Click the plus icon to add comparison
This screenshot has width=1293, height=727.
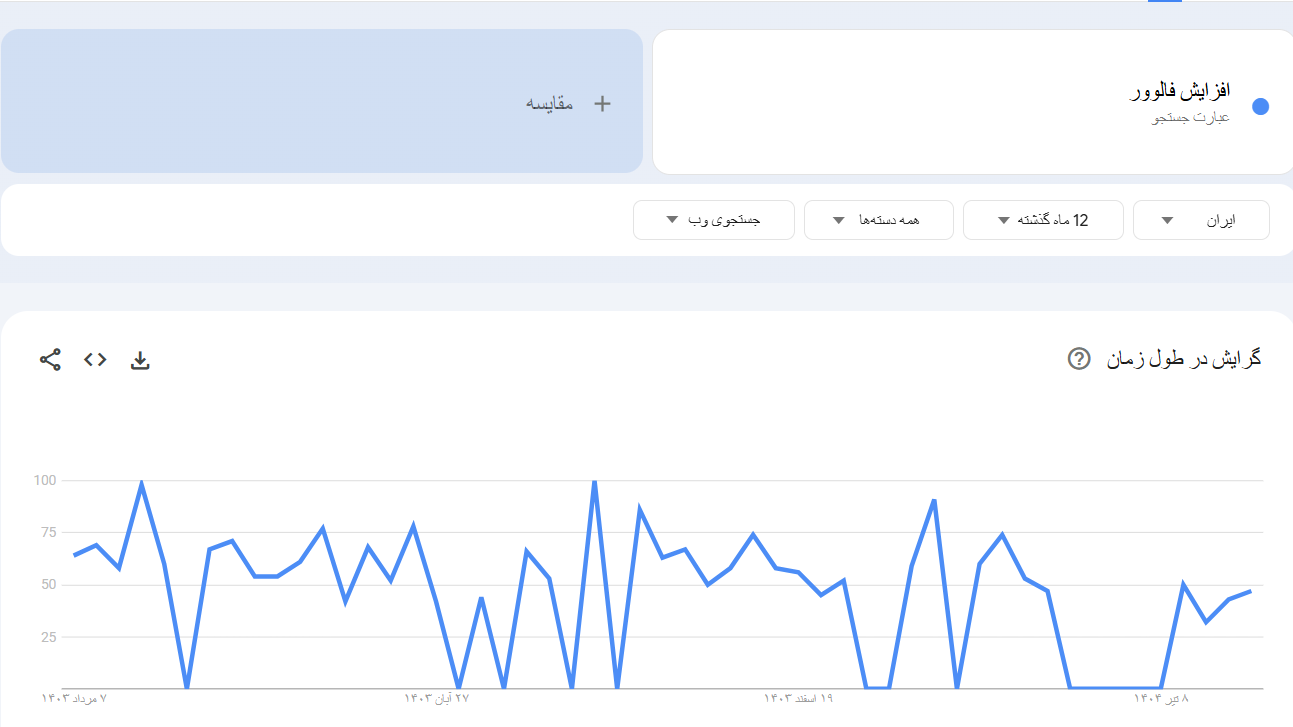click(602, 102)
